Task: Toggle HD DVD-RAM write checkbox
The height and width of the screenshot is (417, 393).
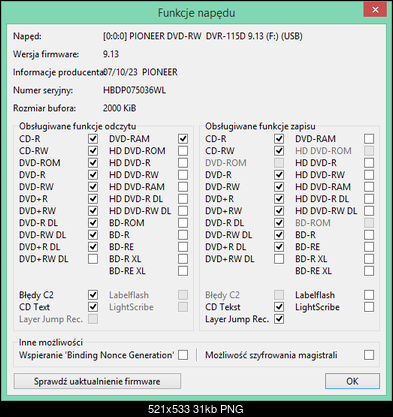Action: point(369,187)
